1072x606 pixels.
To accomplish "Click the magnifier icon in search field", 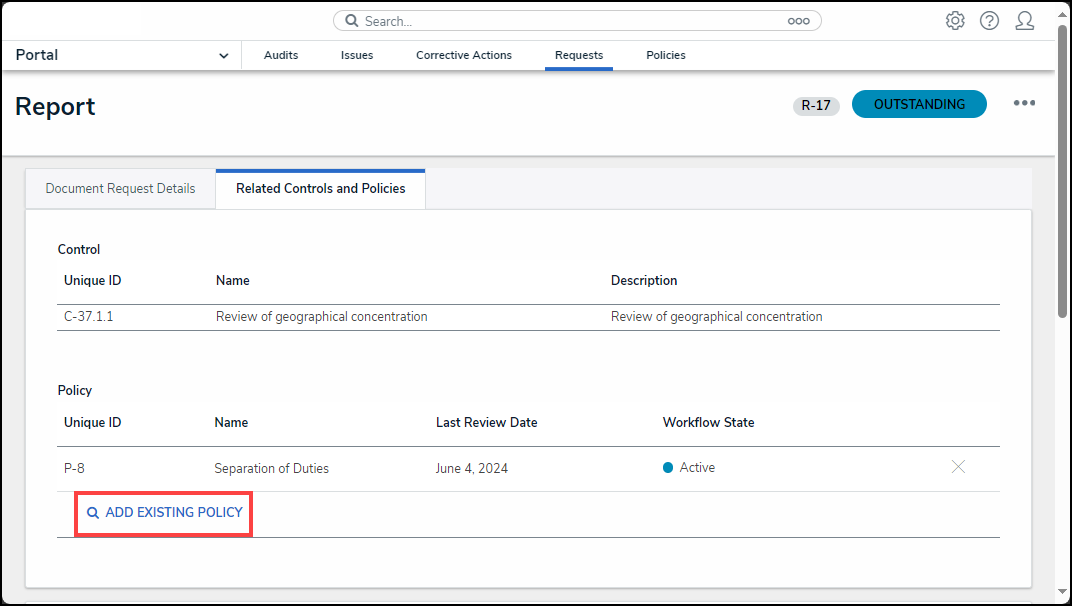I will [x=352, y=21].
